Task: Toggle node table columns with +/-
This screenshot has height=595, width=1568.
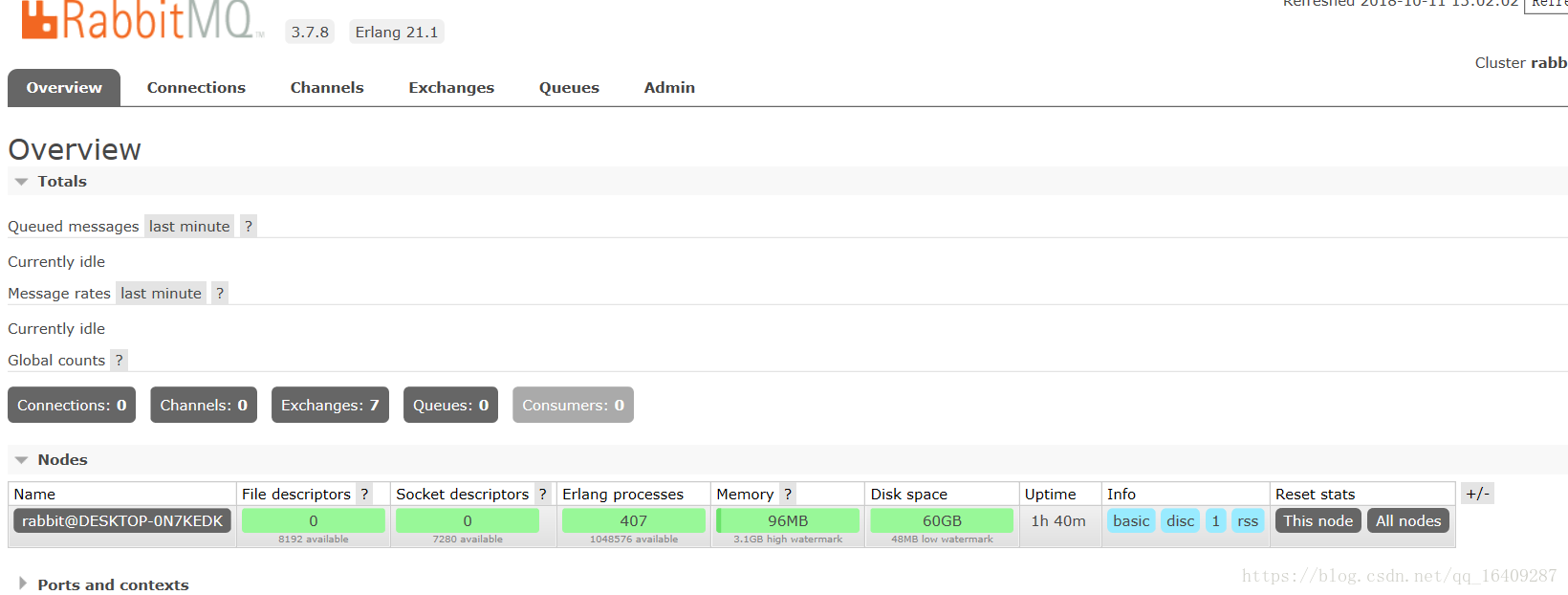Action: pos(1477,495)
